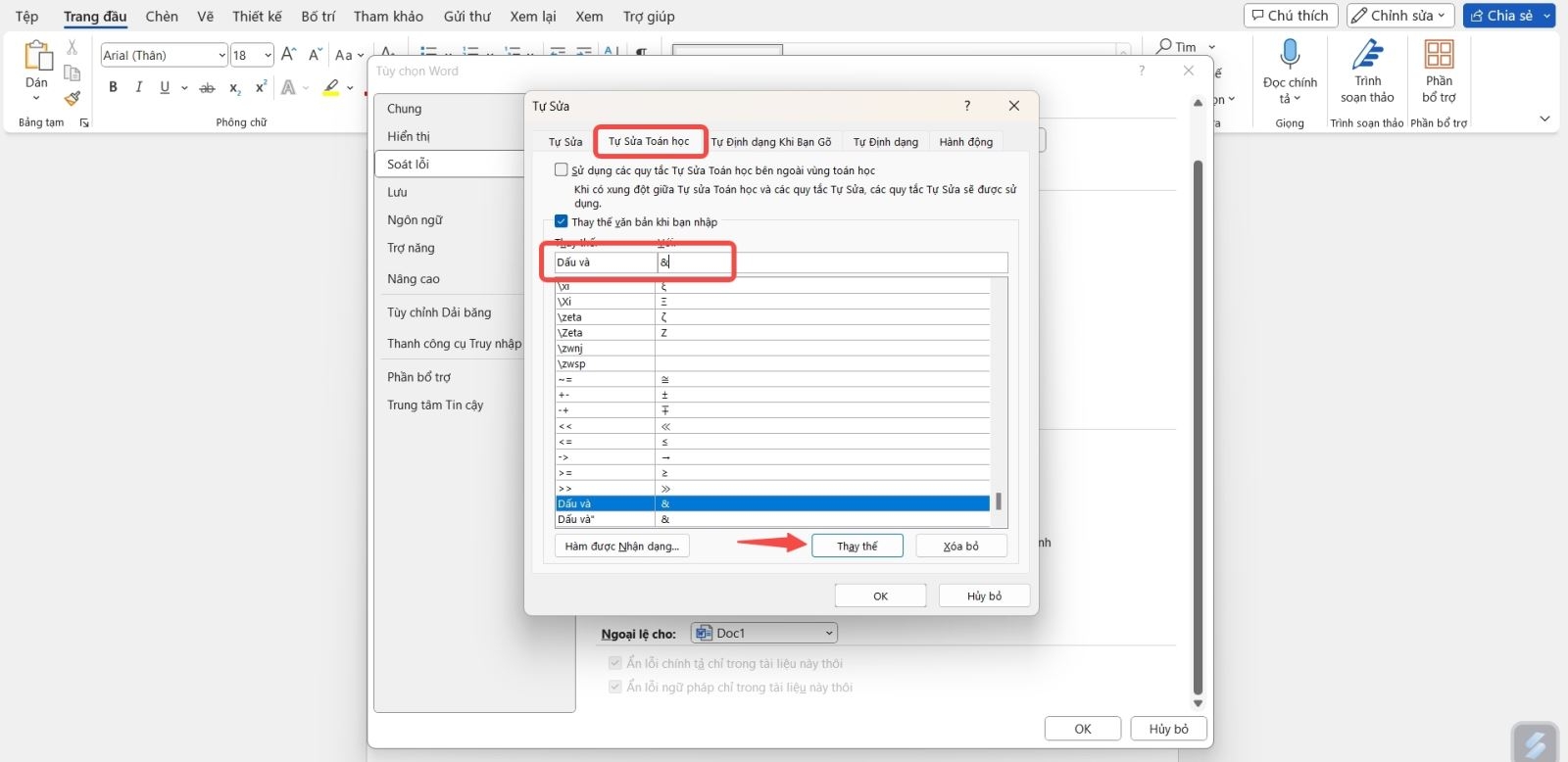Open the Trình soạn thảo editor icon

tap(1367, 54)
